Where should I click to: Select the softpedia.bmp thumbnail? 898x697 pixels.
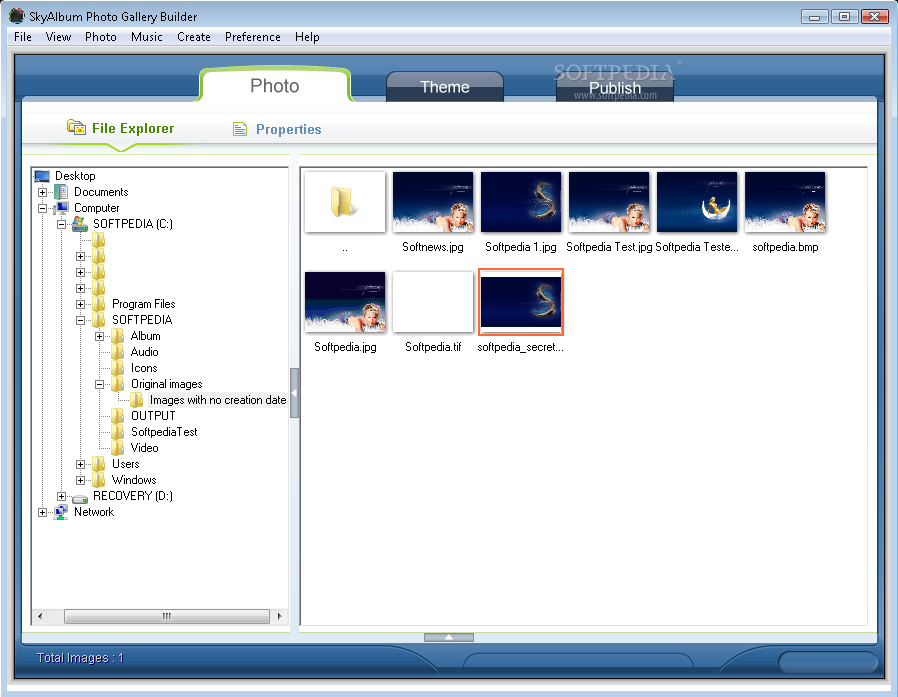[785, 202]
